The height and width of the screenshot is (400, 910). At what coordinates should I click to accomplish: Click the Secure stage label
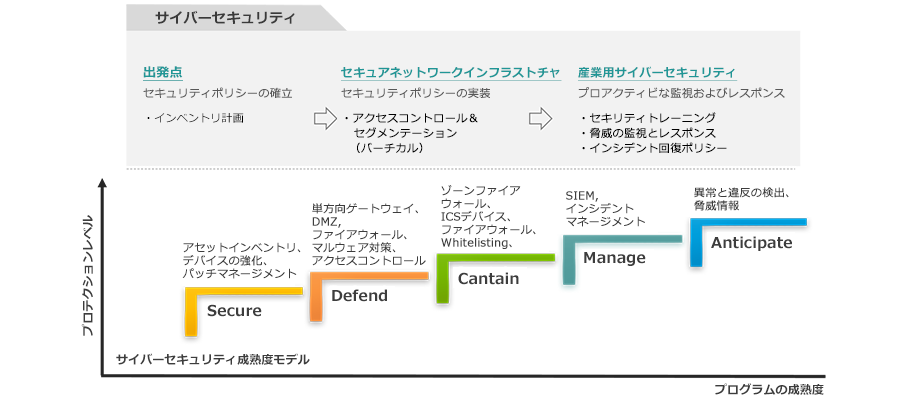click(x=234, y=311)
